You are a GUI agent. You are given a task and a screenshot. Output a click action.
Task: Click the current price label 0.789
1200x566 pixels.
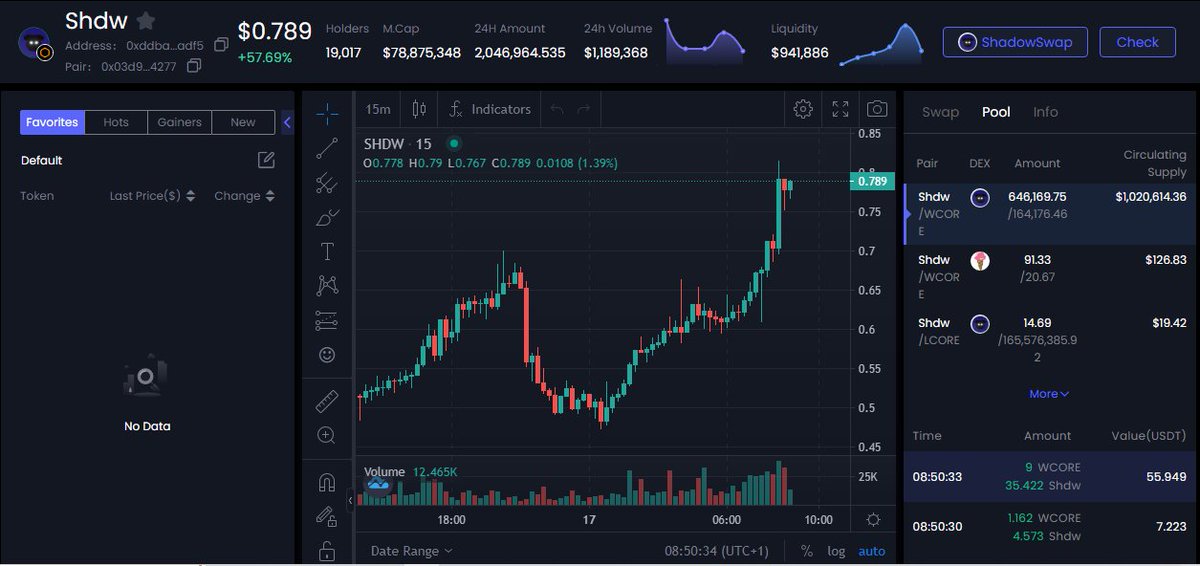click(872, 181)
